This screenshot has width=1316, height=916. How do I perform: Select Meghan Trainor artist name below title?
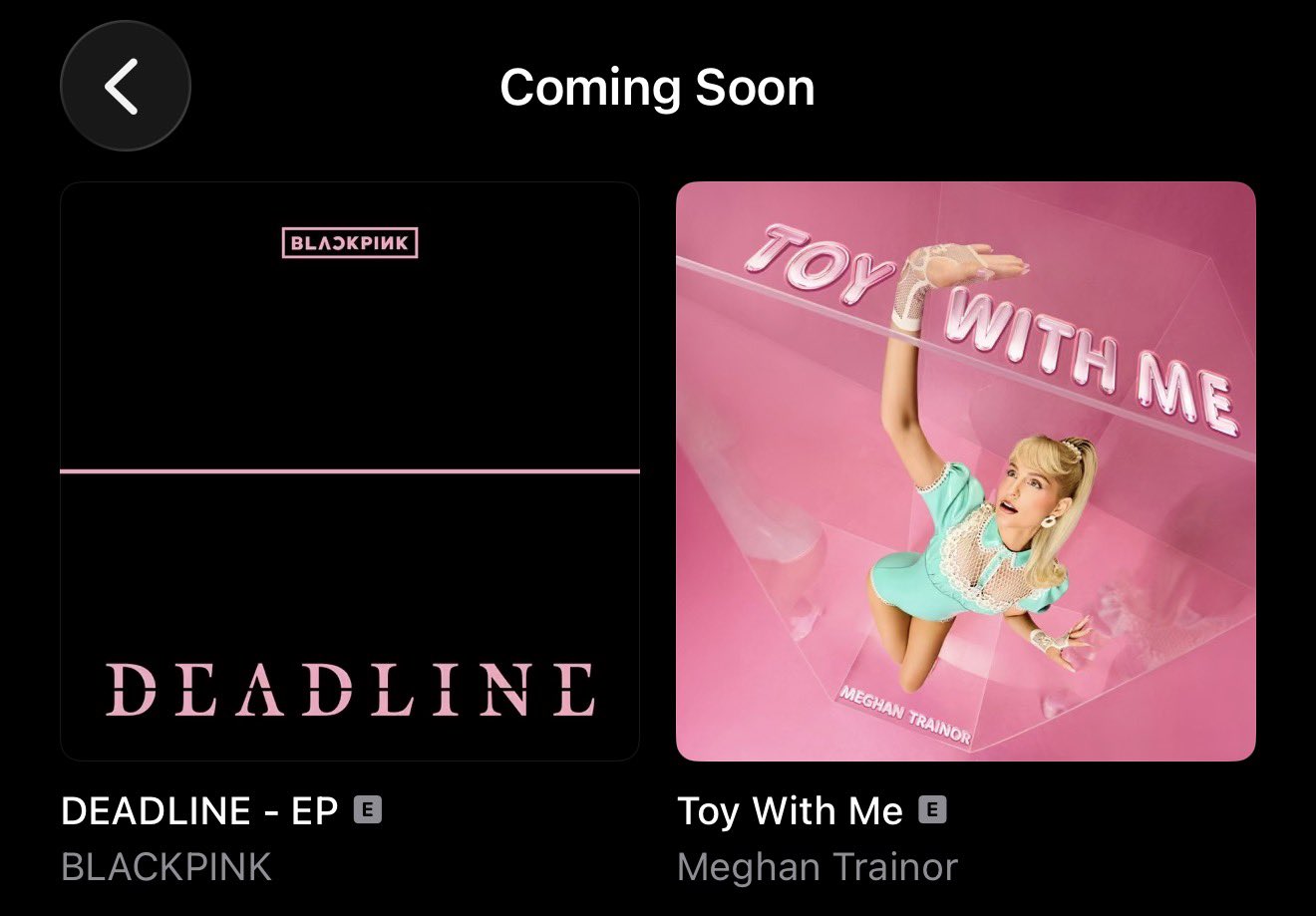pyautogui.click(x=818, y=866)
